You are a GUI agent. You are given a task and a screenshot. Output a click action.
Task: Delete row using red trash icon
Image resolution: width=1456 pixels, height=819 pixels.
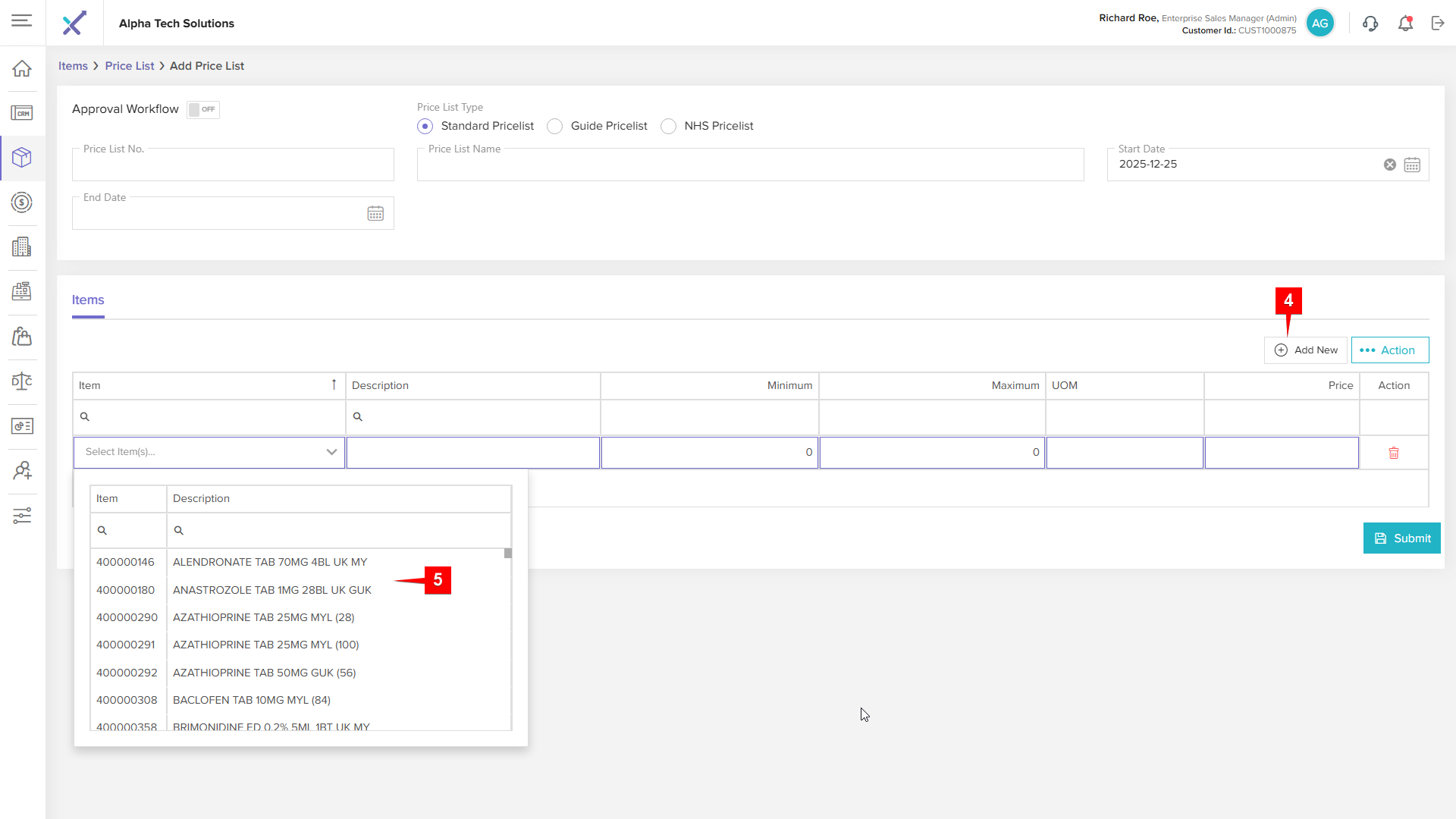pos(1393,453)
